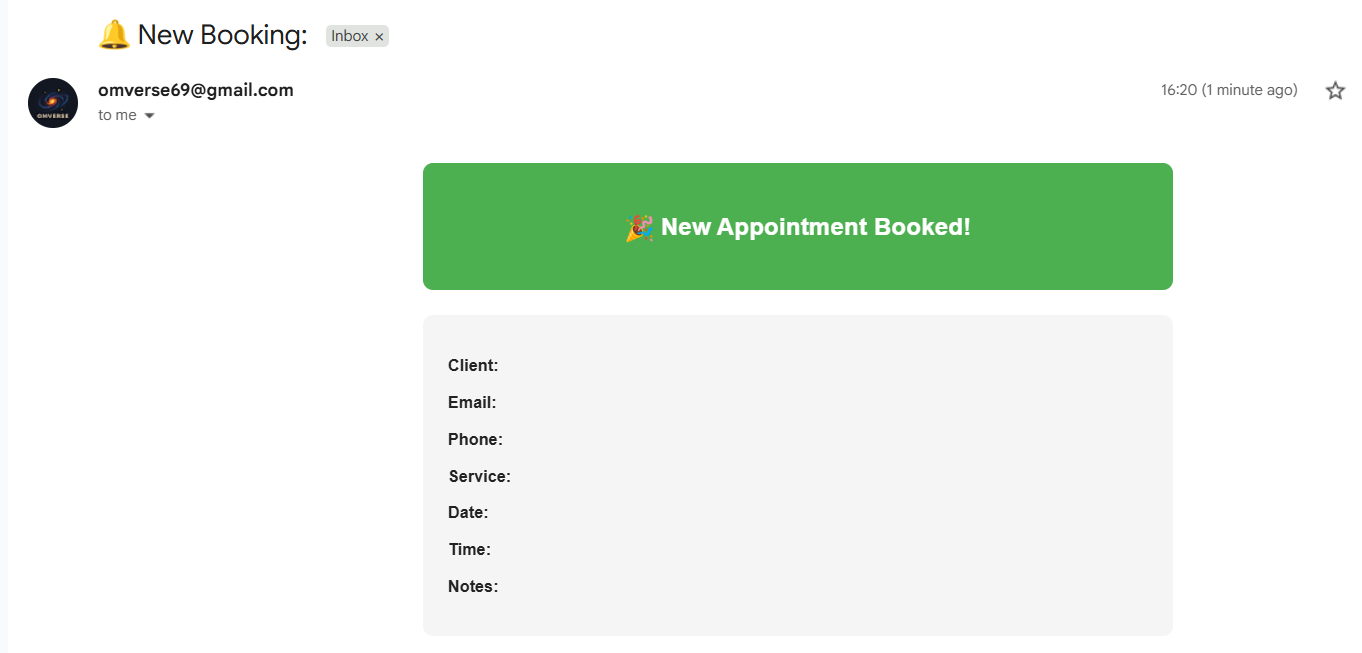Star this New Booking email
This screenshot has width=1362, height=653.
pyautogui.click(x=1335, y=91)
